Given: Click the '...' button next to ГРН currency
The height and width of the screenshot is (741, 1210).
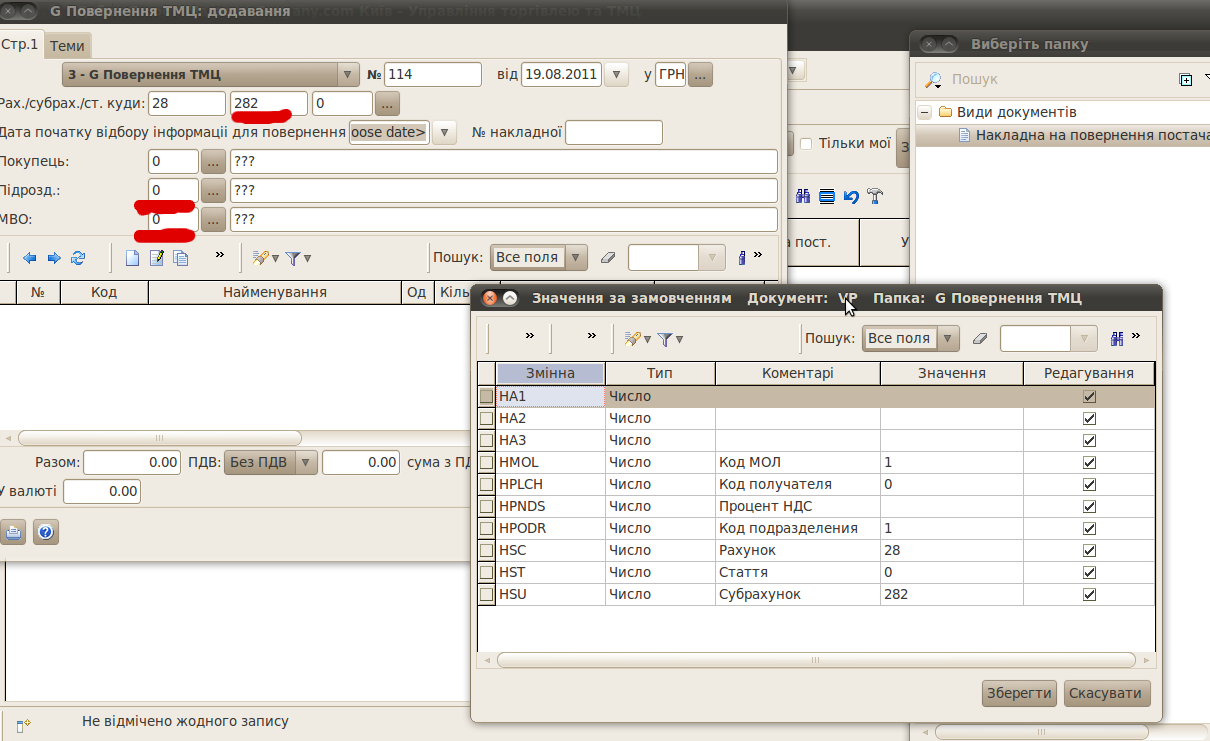Looking at the screenshot, I should [700, 75].
